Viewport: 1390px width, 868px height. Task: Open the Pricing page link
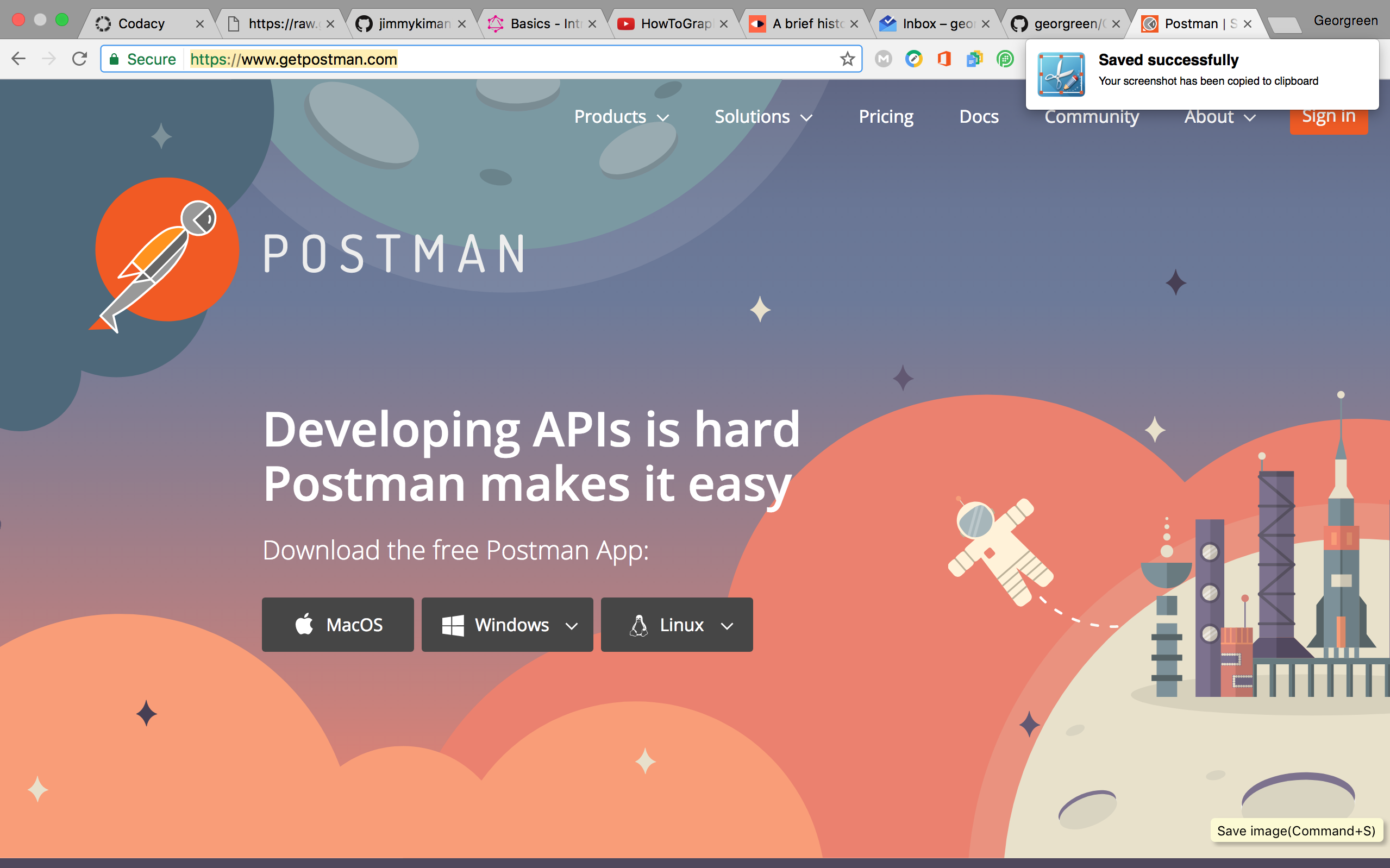tap(885, 117)
